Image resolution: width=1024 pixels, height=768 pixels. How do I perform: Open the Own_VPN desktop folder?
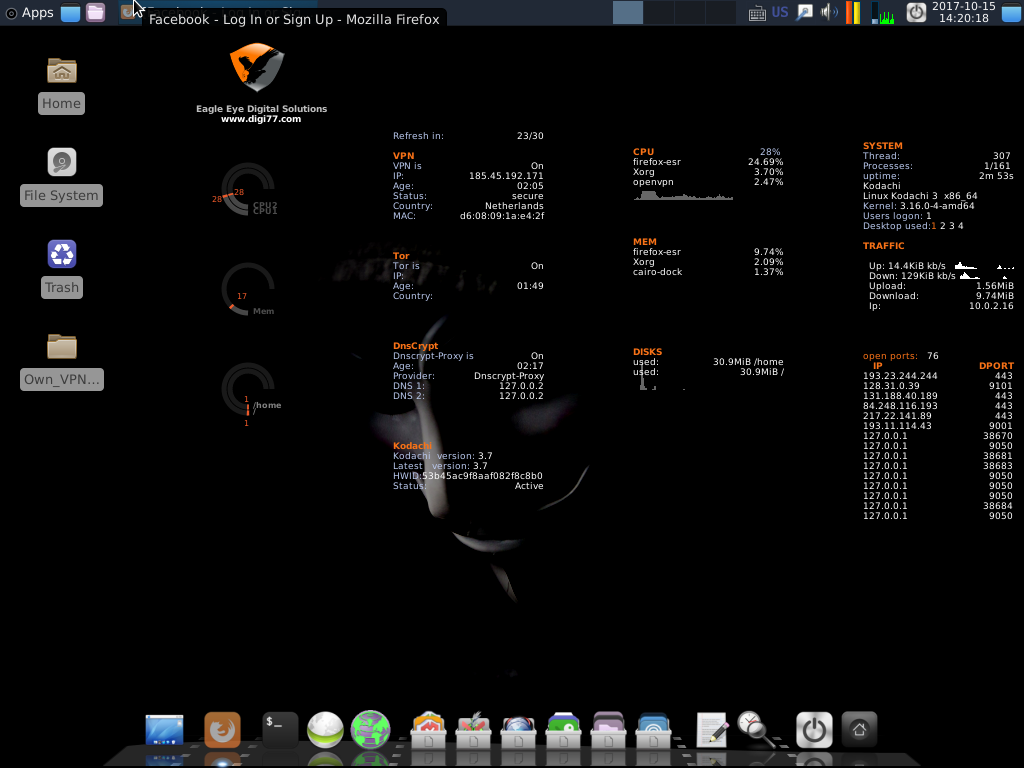point(61,361)
